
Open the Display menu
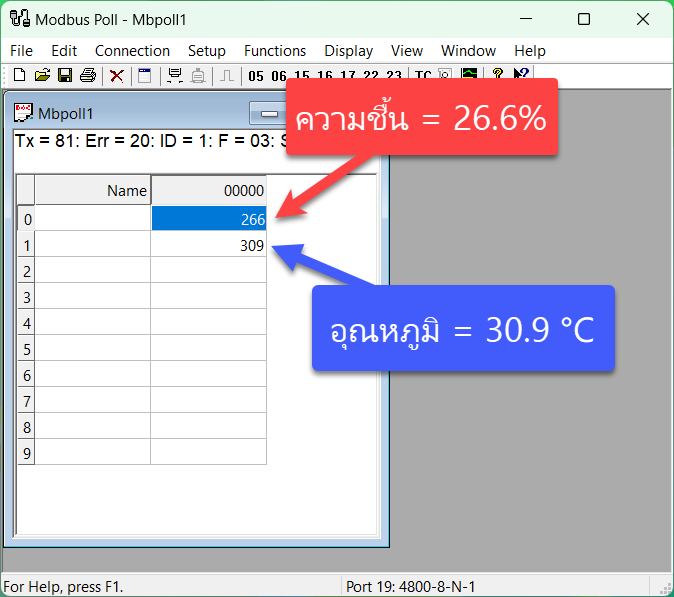point(349,51)
